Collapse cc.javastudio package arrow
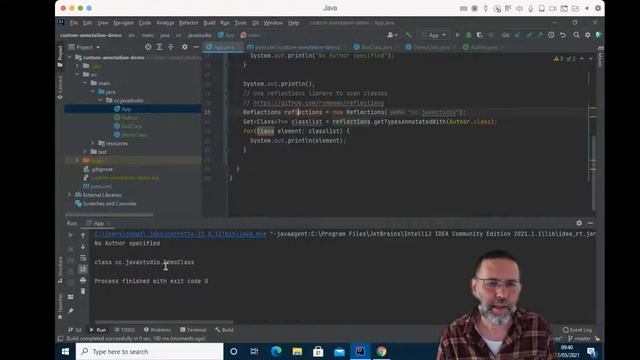Image resolution: width=640 pixels, height=360 pixels. click(100, 100)
